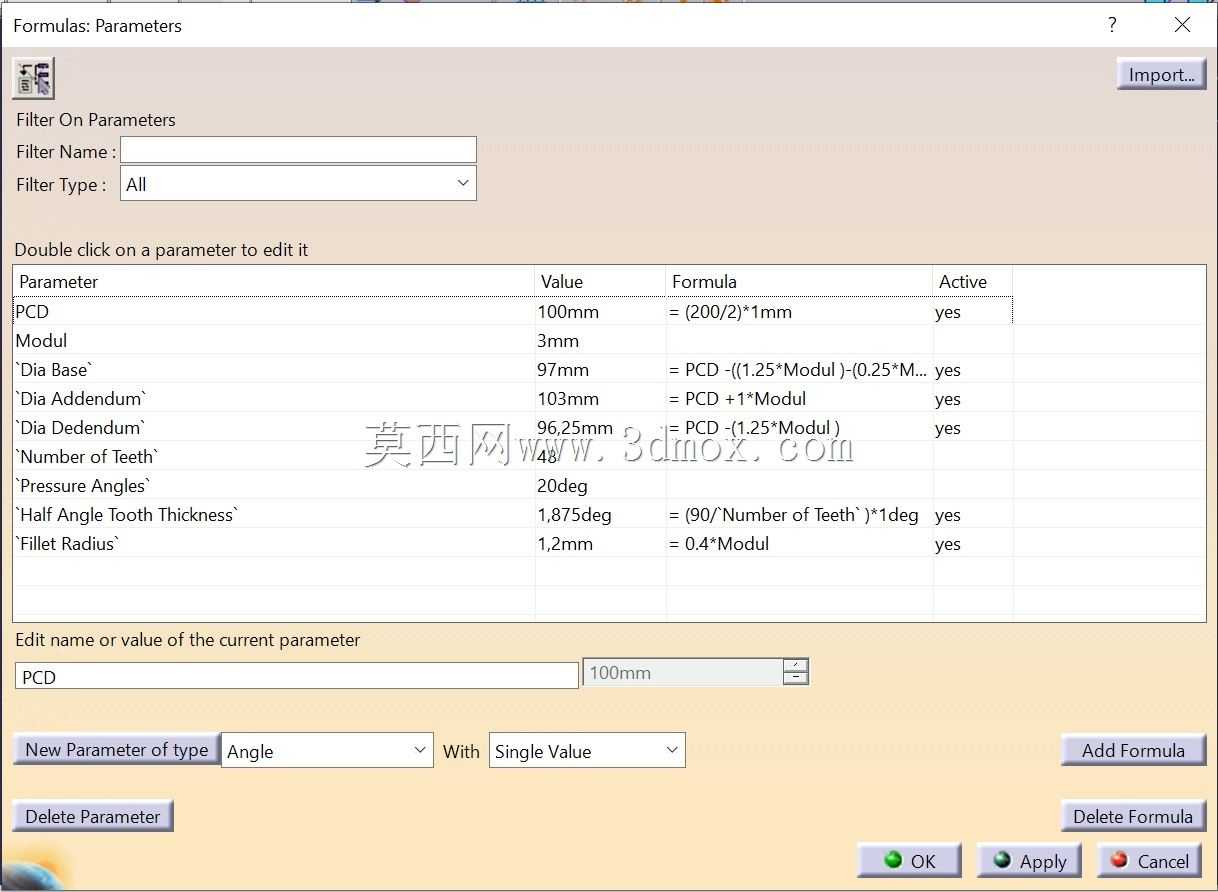Select the `Dia Addendum` parameter
Viewport: 1218px width, 892px height.
click(x=80, y=398)
